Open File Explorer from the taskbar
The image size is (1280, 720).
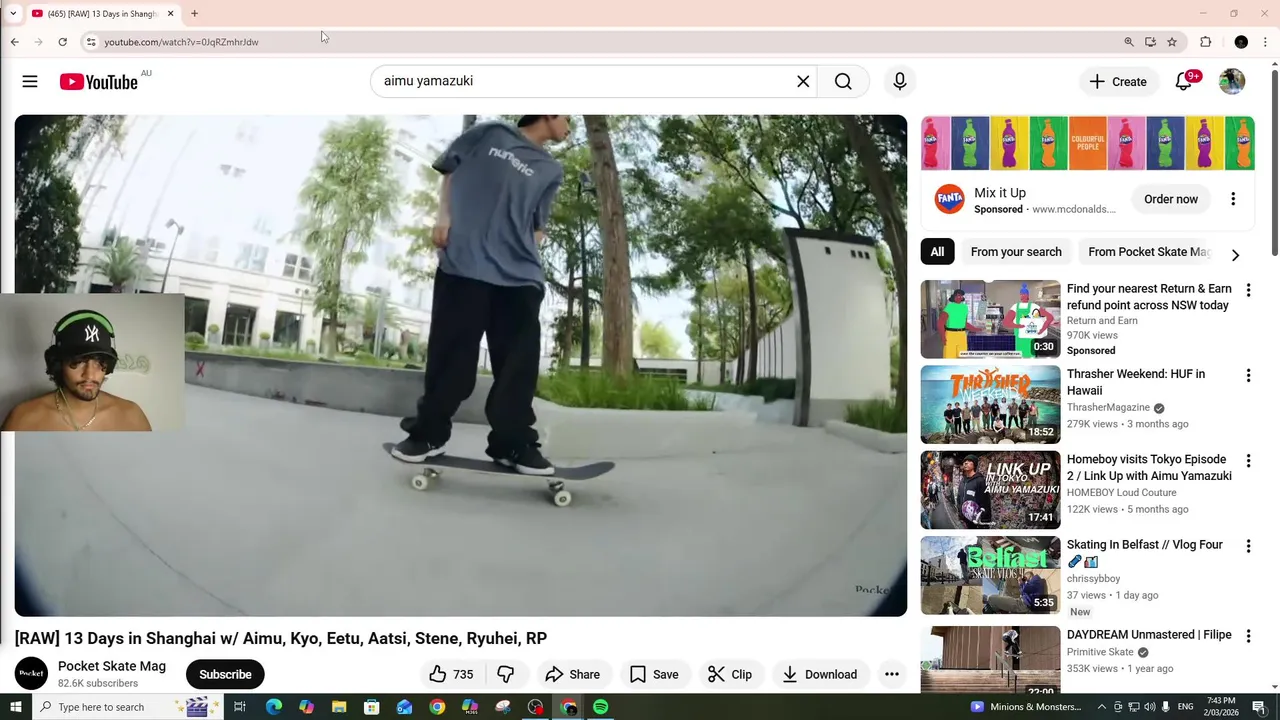click(x=339, y=707)
